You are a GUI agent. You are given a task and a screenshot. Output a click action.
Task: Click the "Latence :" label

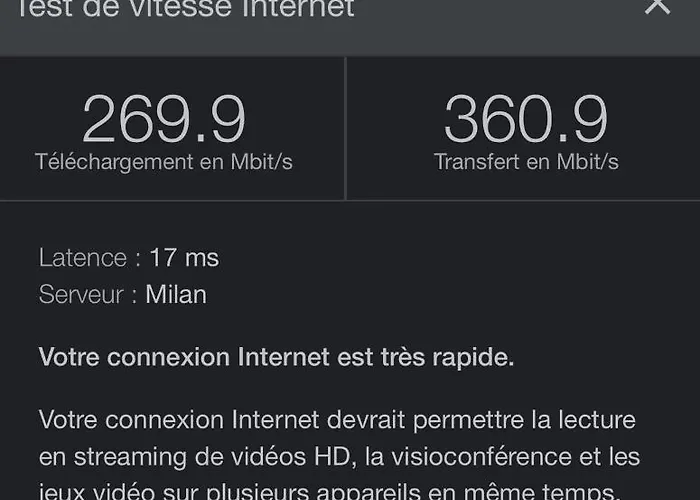point(90,258)
